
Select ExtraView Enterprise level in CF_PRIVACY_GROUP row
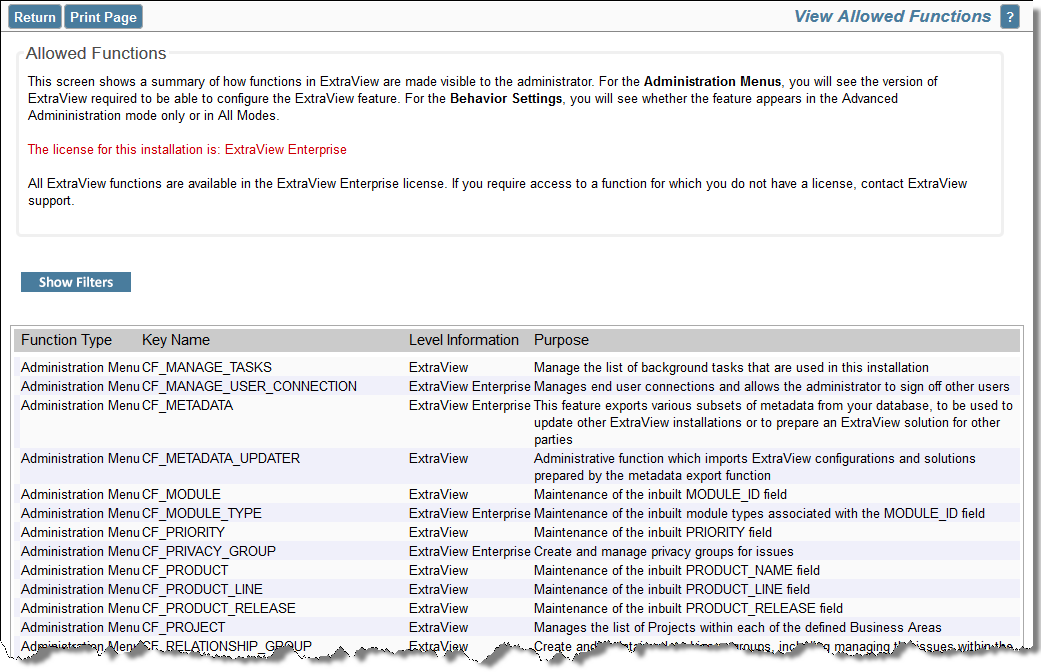point(469,551)
